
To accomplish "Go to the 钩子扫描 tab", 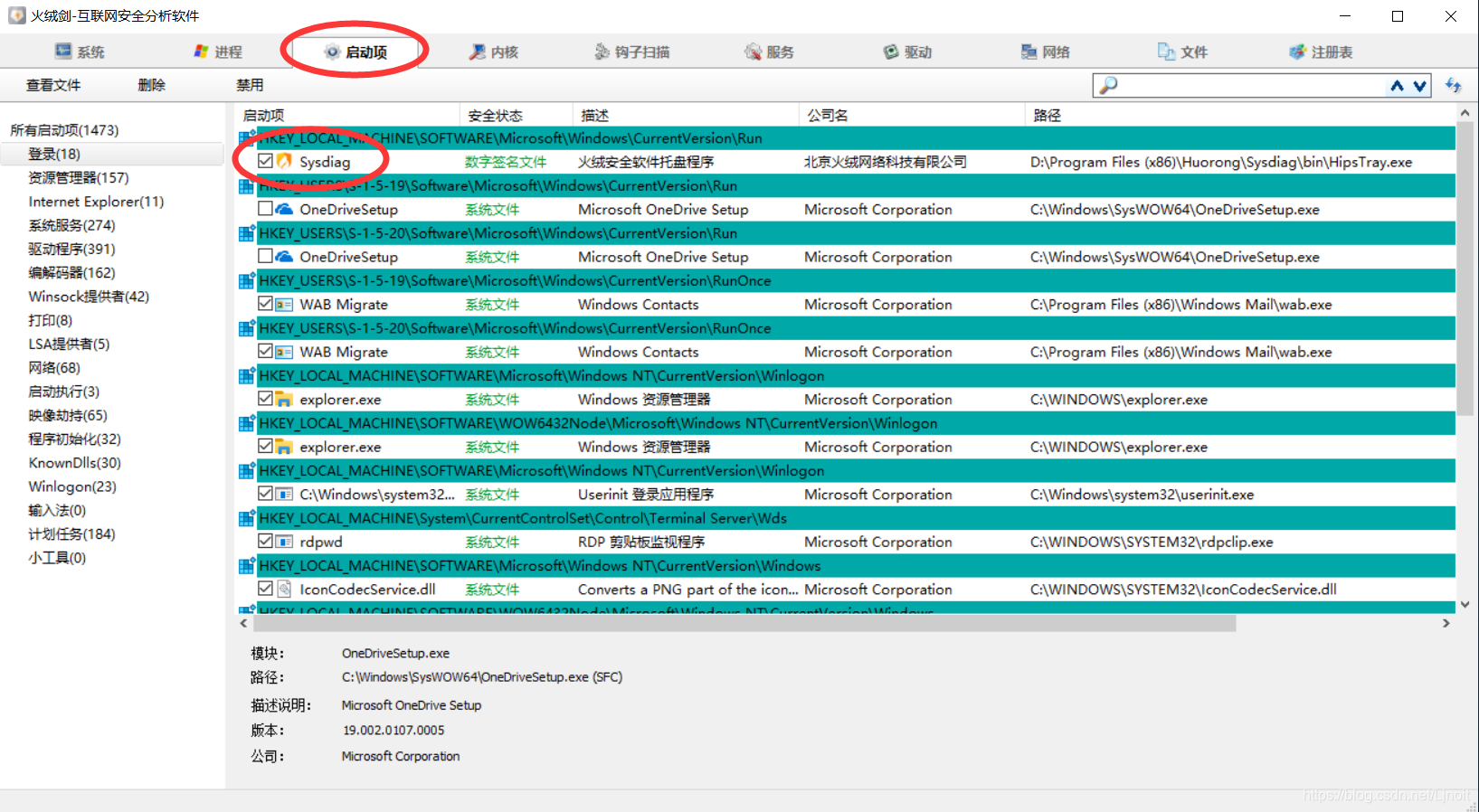I will [x=631, y=52].
